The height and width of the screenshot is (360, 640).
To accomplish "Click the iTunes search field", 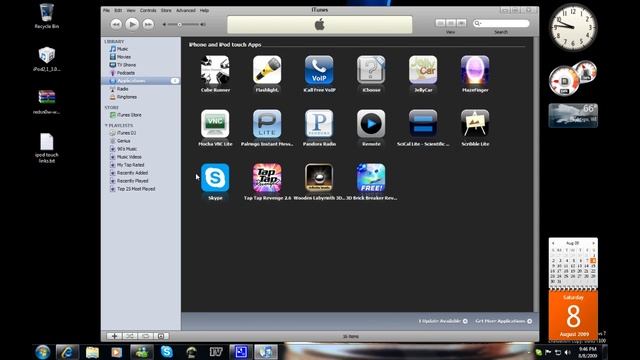I will coord(501,23).
